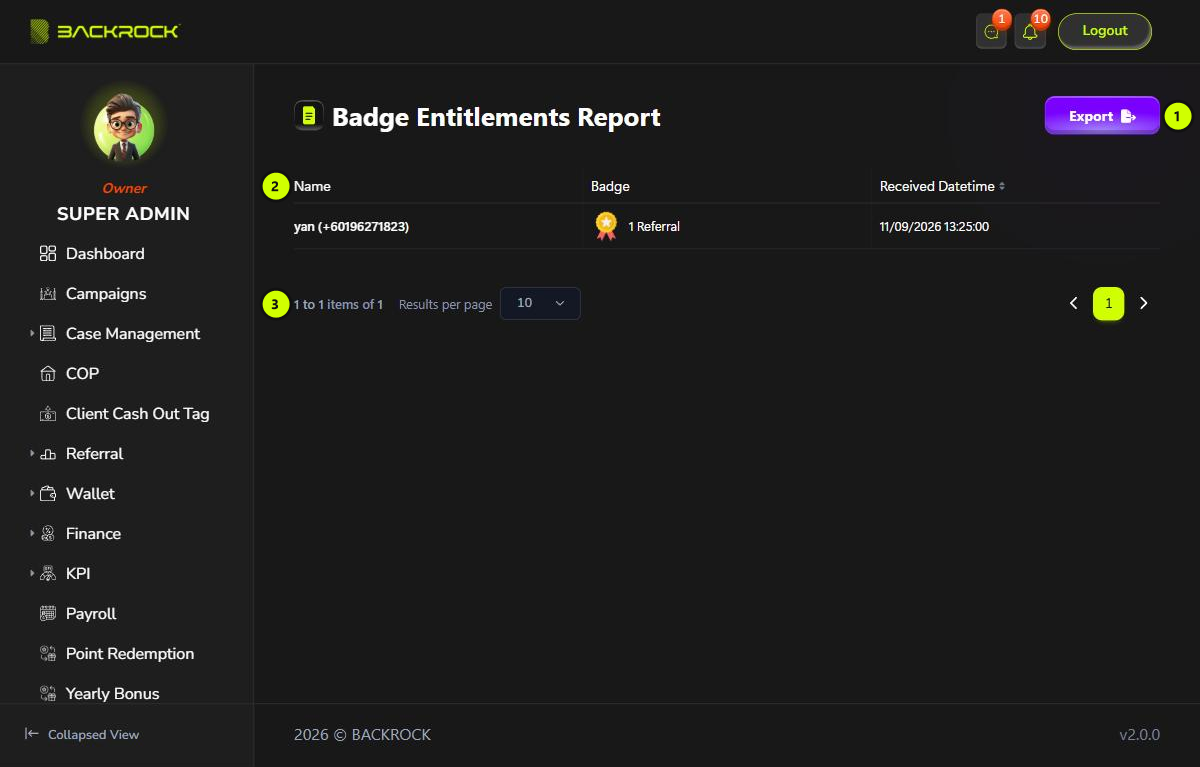Open the COP menu item
The width and height of the screenshot is (1200, 767).
pos(82,374)
